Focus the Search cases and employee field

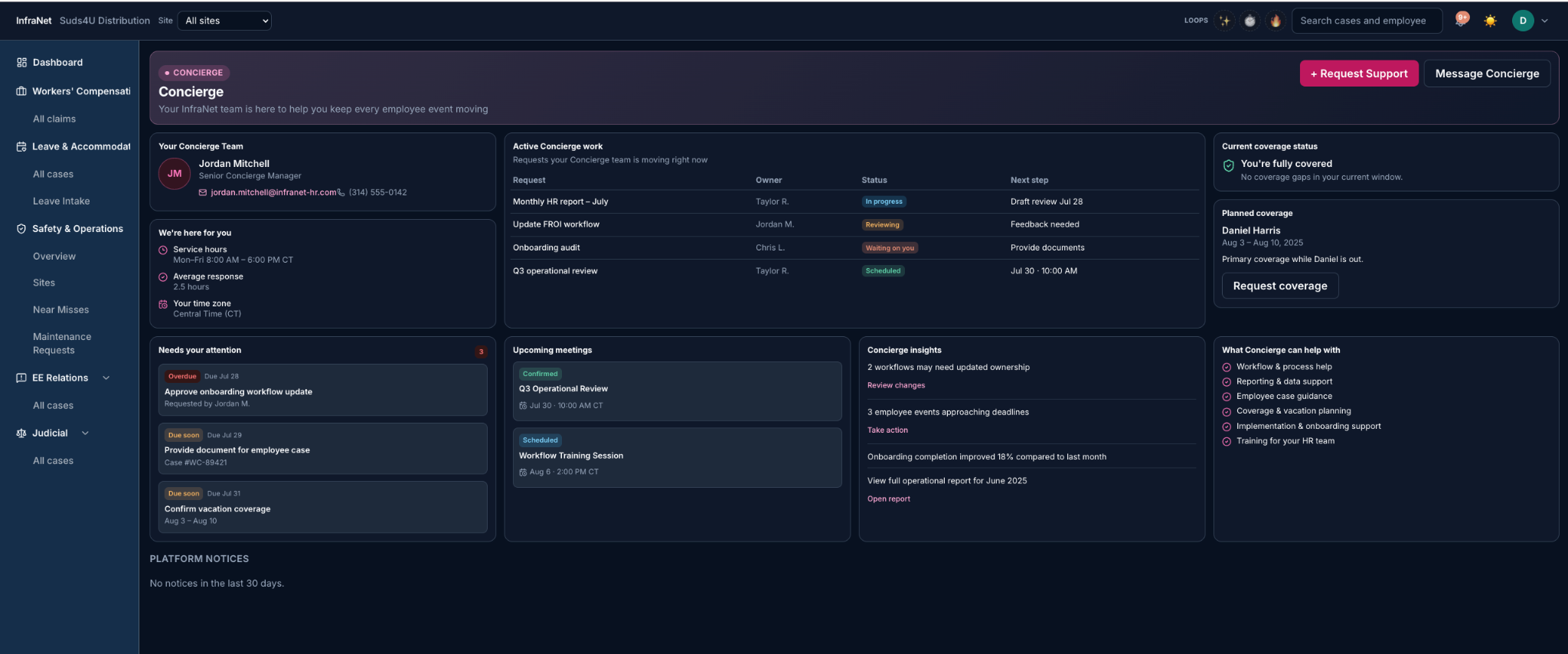point(1367,21)
